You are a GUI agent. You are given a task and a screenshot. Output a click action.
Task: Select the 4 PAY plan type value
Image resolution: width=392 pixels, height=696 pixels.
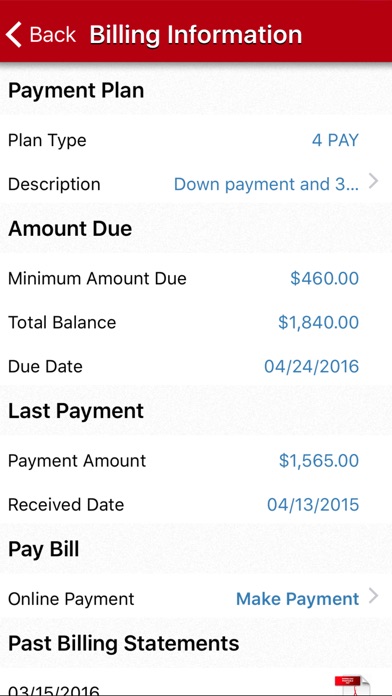pyautogui.click(x=335, y=141)
